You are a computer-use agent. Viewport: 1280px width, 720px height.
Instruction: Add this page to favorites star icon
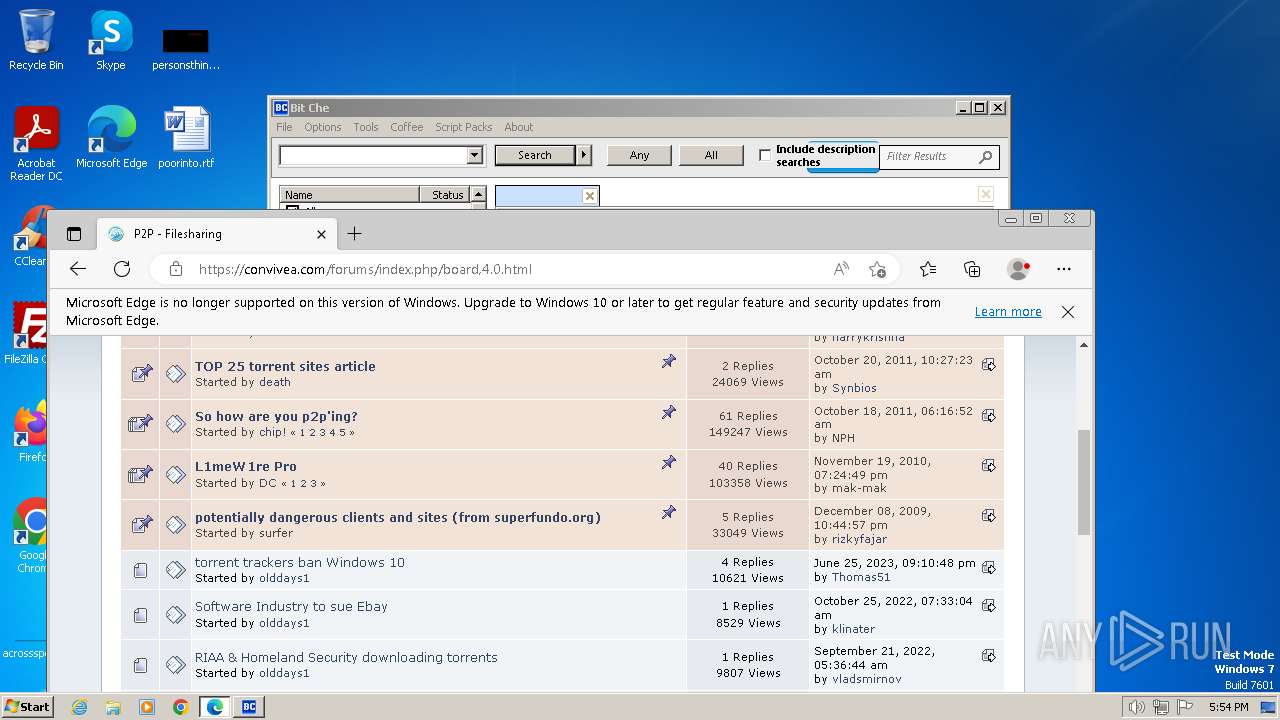(877, 269)
